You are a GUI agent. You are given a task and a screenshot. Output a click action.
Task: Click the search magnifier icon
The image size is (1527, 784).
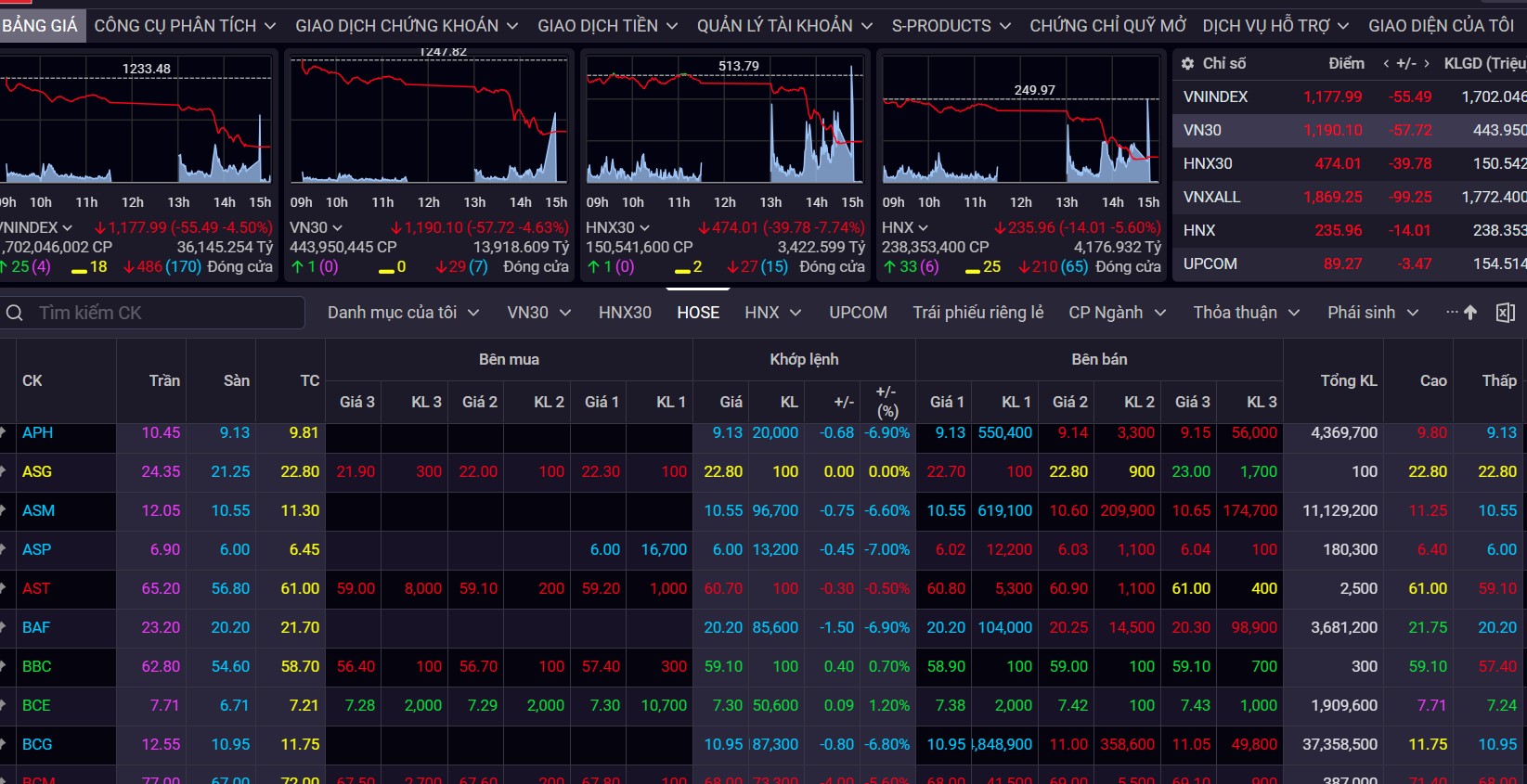click(15, 313)
